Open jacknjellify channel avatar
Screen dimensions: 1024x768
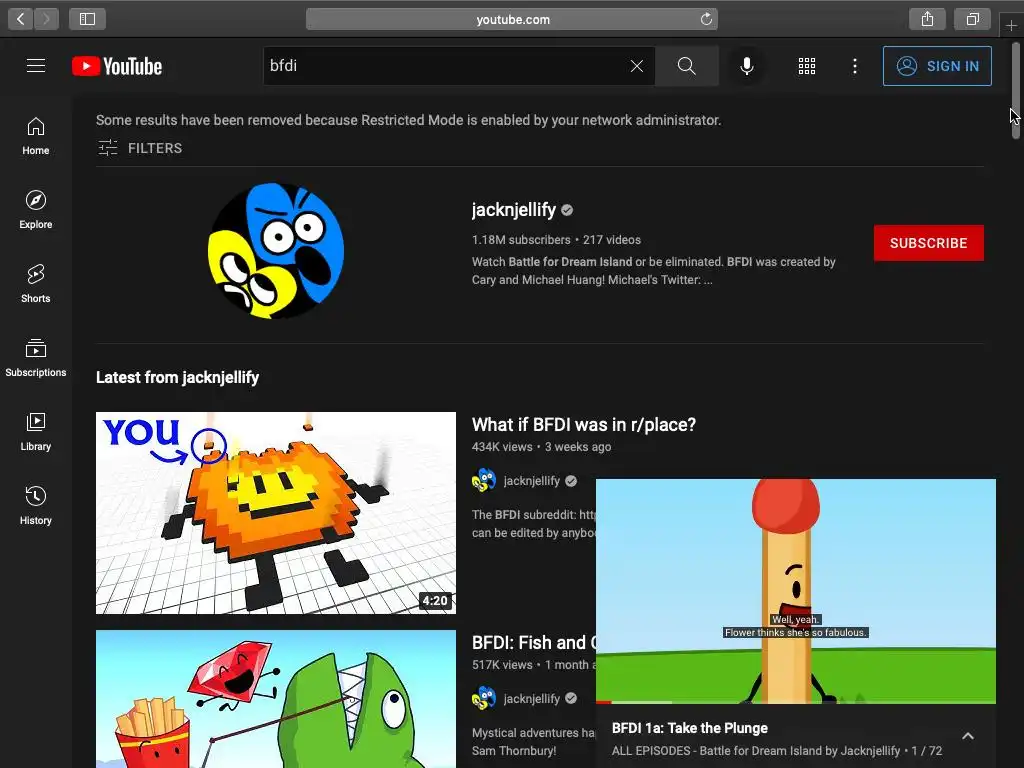(x=276, y=251)
